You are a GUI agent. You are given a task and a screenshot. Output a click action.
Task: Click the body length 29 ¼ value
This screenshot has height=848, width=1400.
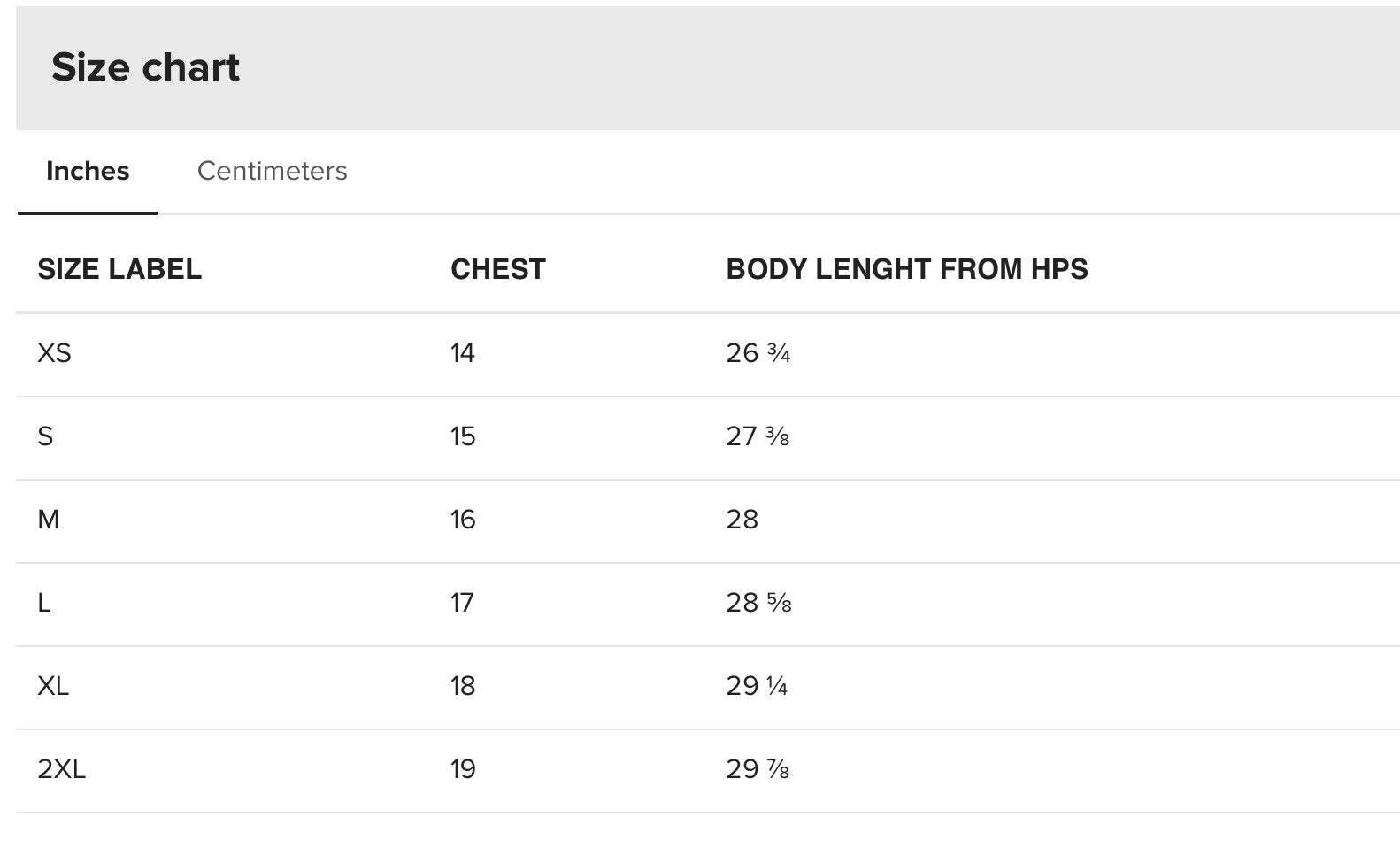click(757, 686)
